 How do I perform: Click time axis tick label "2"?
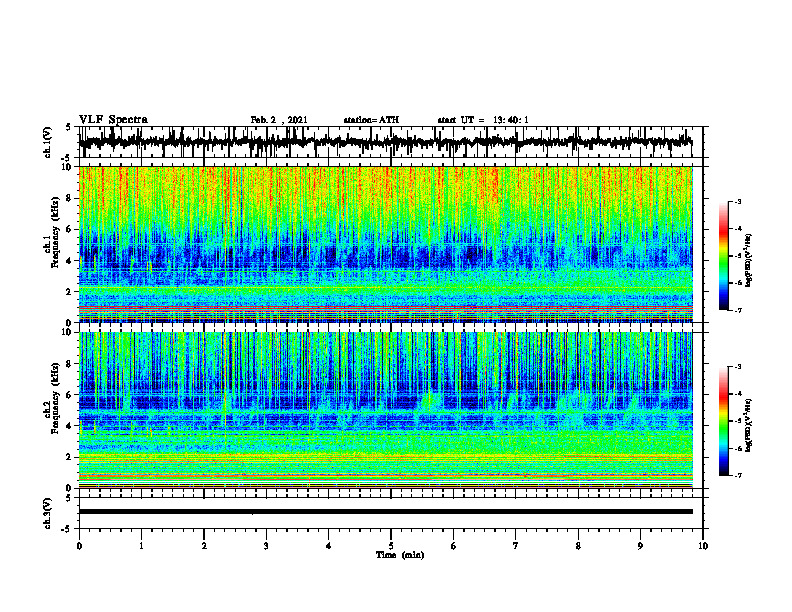[204, 546]
